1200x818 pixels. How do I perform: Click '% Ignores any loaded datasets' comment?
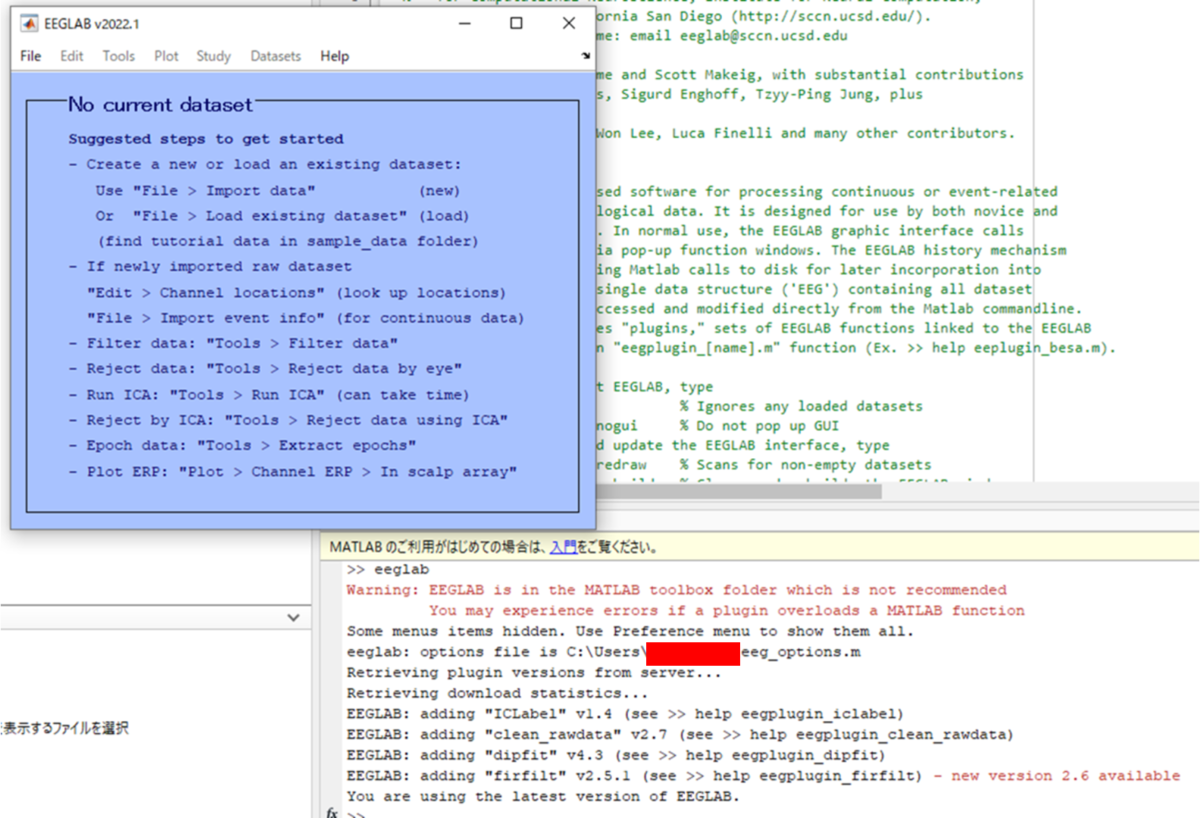pyautogui.click(x=802, y=406)
